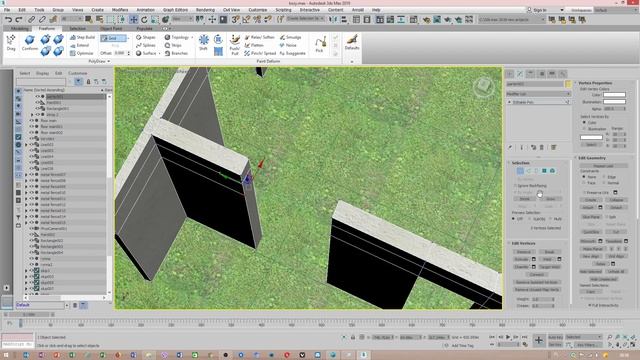Open the Hierarchy command panel tab
Viewport: 640px width, 360px height.
coord(531,74)
